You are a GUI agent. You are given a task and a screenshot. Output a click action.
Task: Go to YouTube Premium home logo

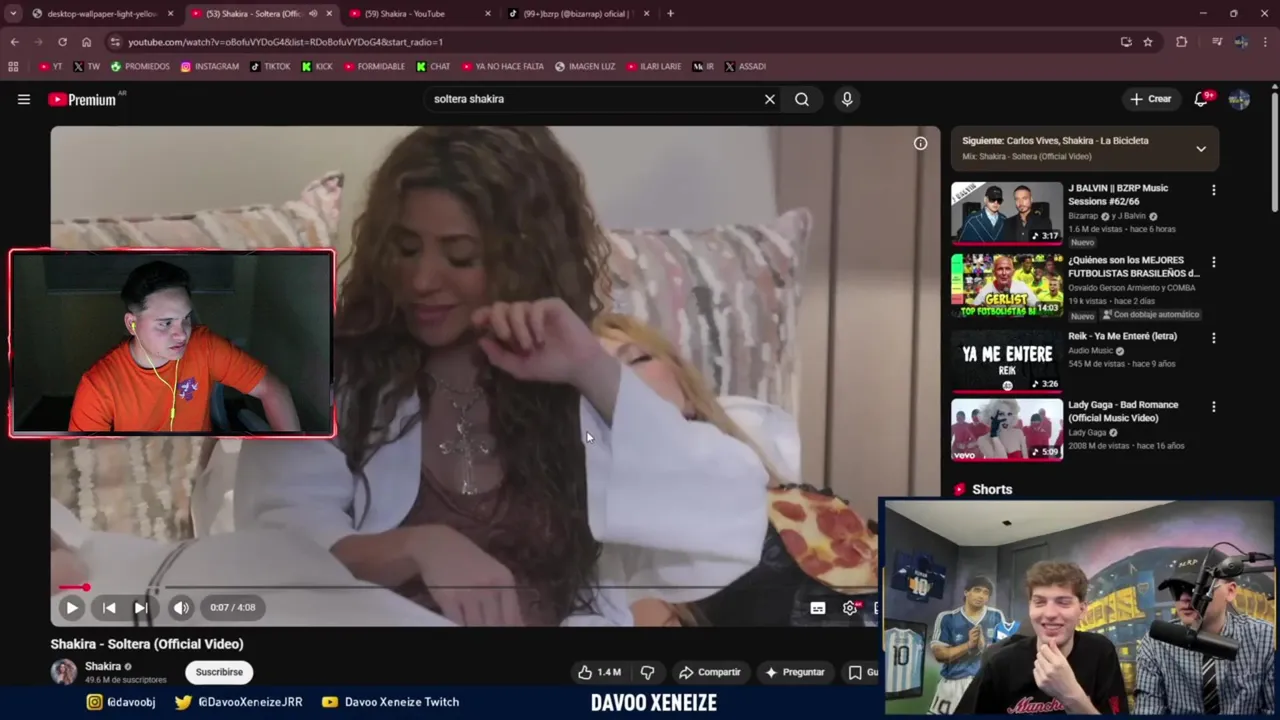click(x=82, y=99)
